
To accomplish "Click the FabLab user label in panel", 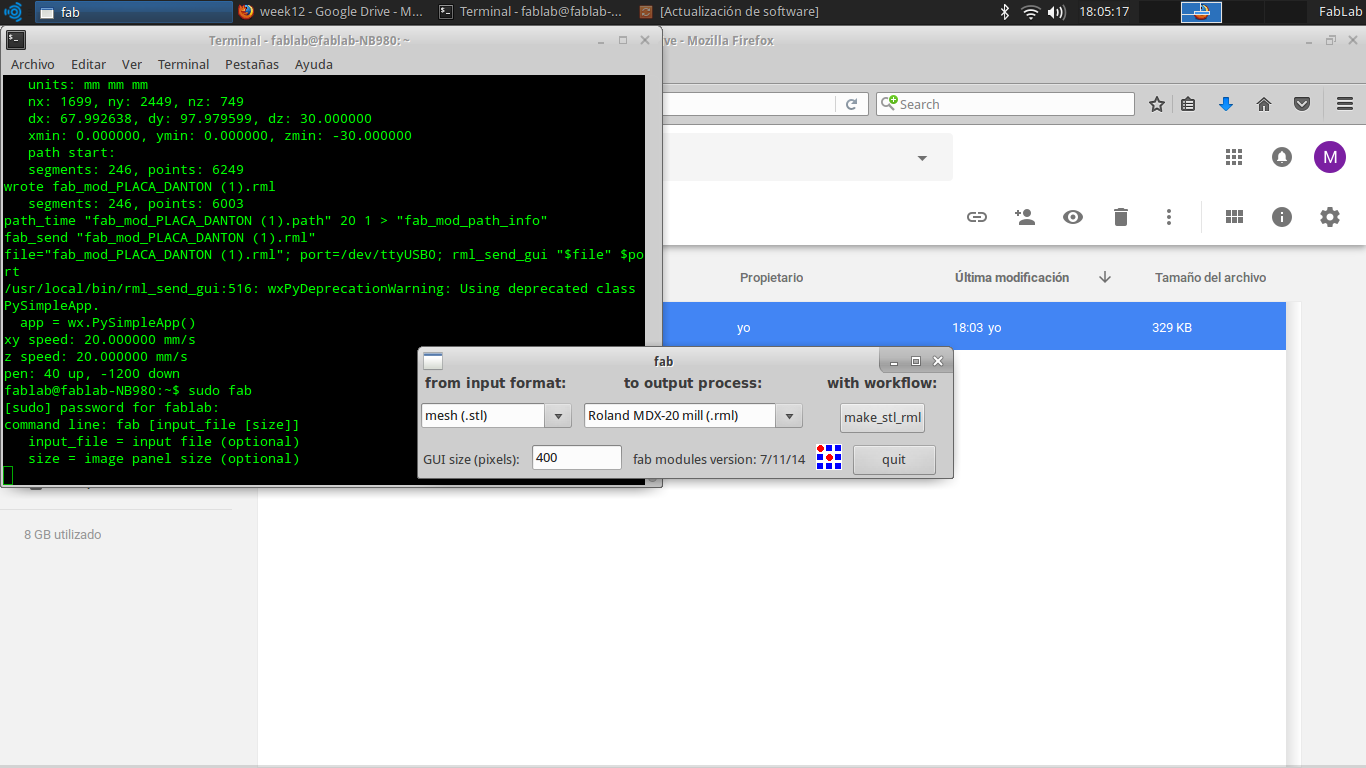I will point(1338,12).
